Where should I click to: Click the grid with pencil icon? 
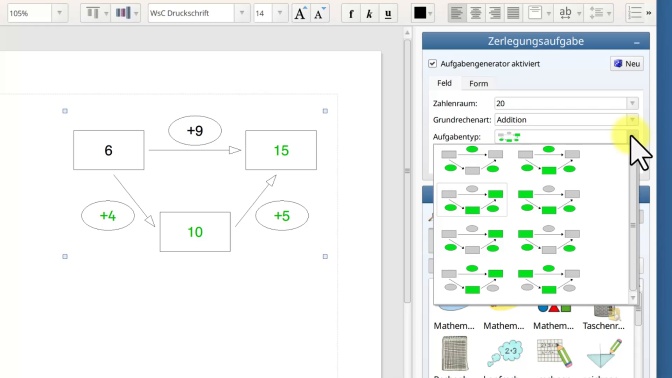pyautogui.click(x=555, y=353)
